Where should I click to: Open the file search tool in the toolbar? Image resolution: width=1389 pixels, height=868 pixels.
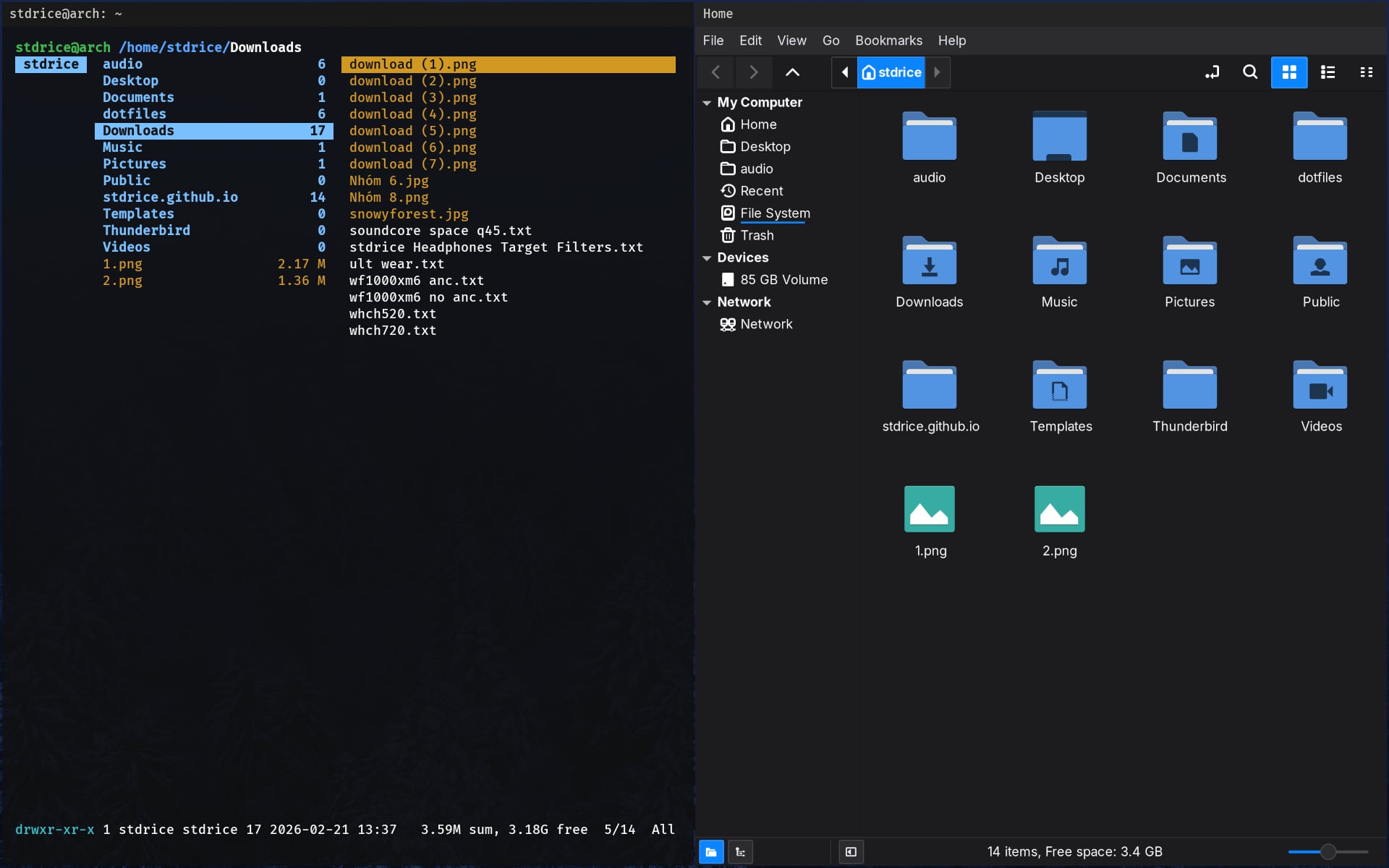[x=1251, y=72]
